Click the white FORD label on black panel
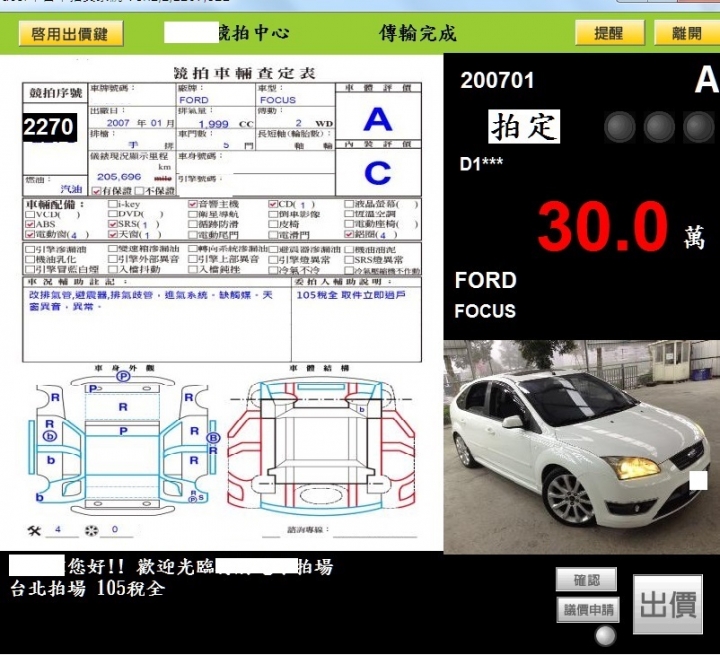 [x=486, y=280]
